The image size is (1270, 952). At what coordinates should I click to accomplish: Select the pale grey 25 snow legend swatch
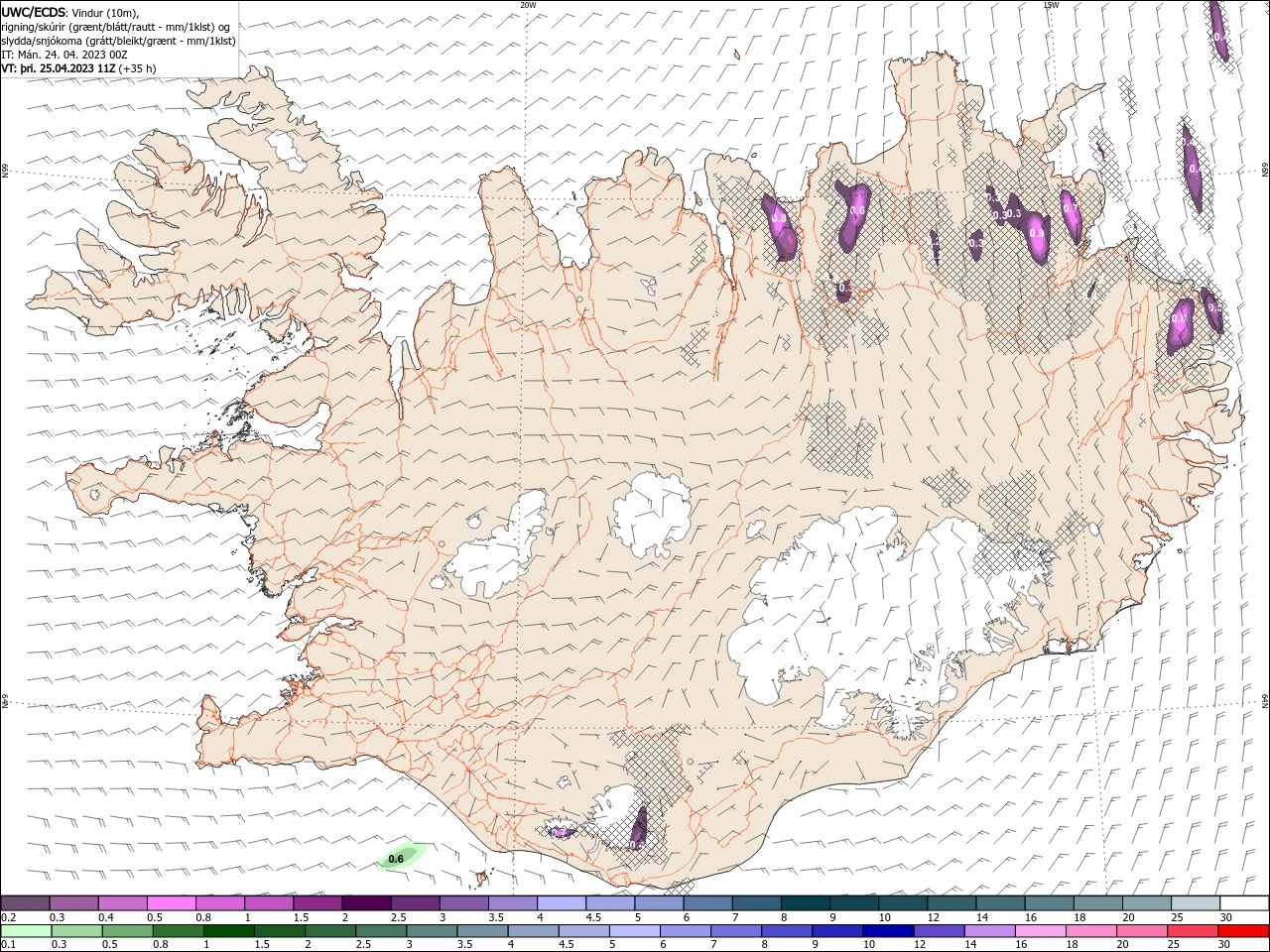coord(1195,902)
